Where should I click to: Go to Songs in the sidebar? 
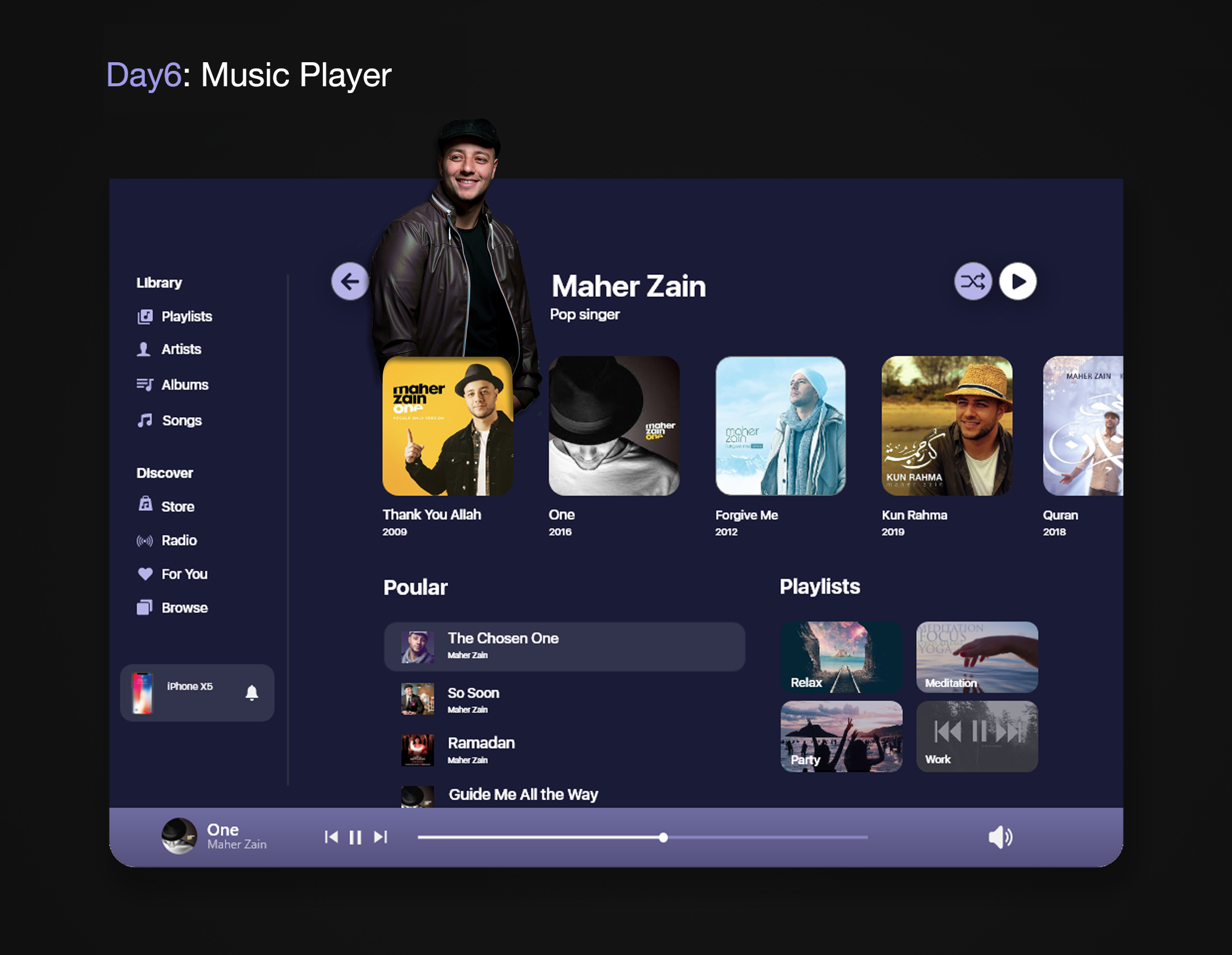[182, 421]
